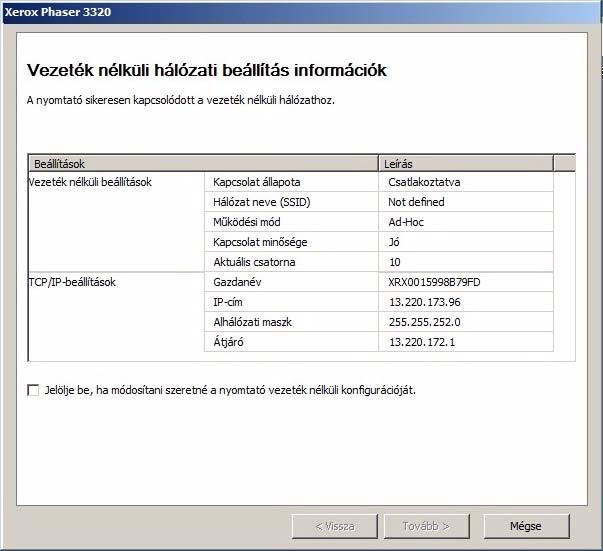The height and width of the screenshot is (551, 603).
Task: Click the Kapcsolat minősége cell
Action: 291,242
